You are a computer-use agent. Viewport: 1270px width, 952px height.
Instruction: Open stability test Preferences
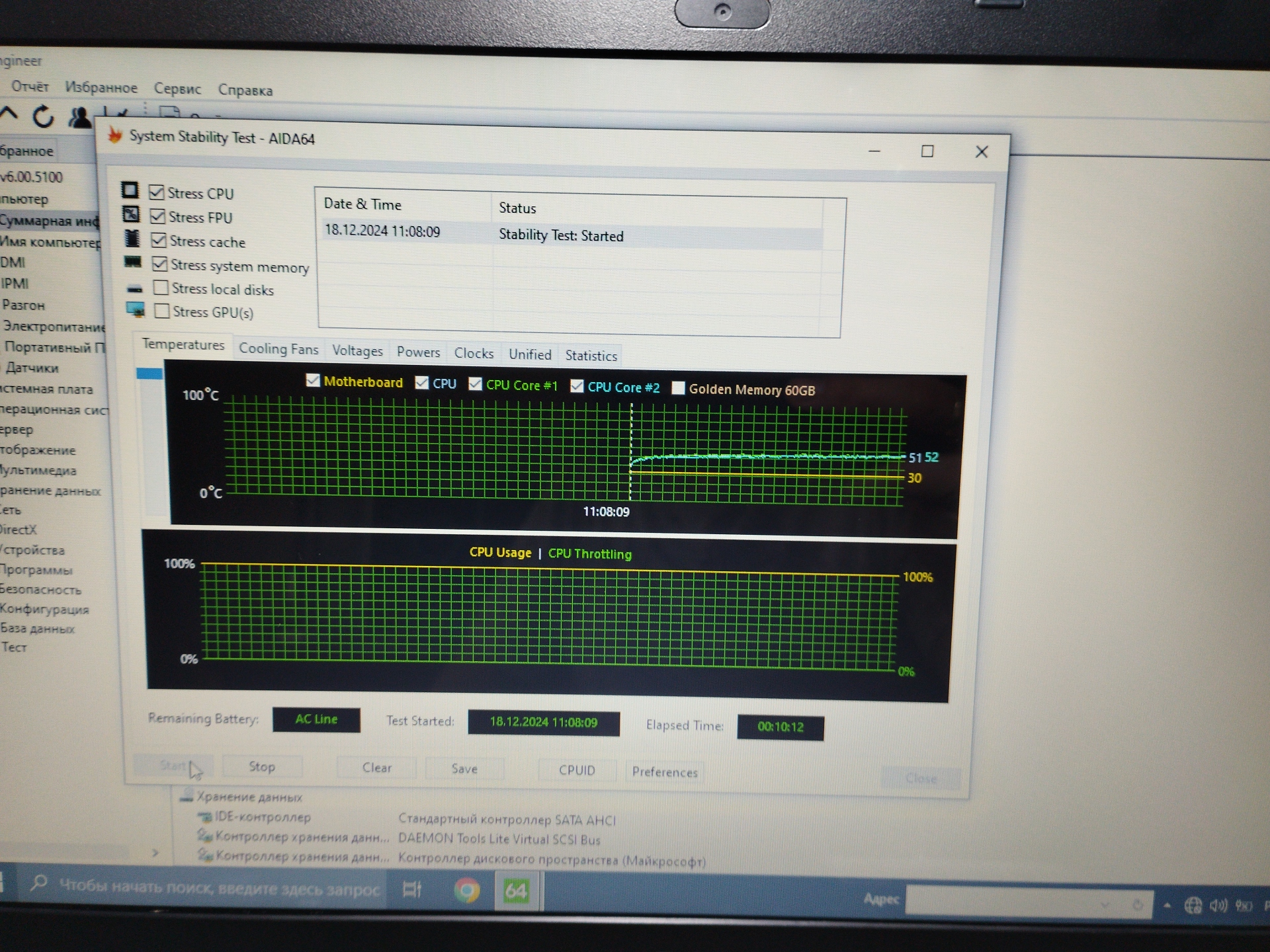pyautogui.click(x=665, y=772)
